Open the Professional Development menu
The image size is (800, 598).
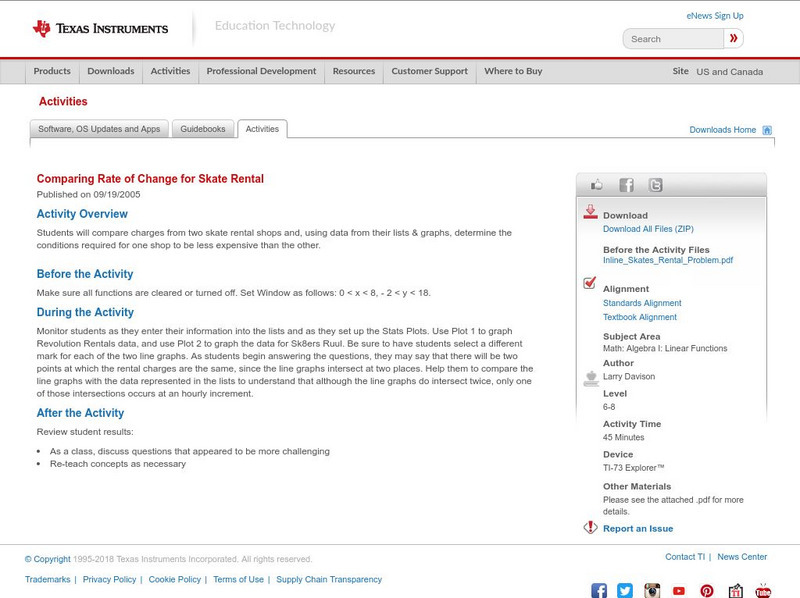(261, 71)
